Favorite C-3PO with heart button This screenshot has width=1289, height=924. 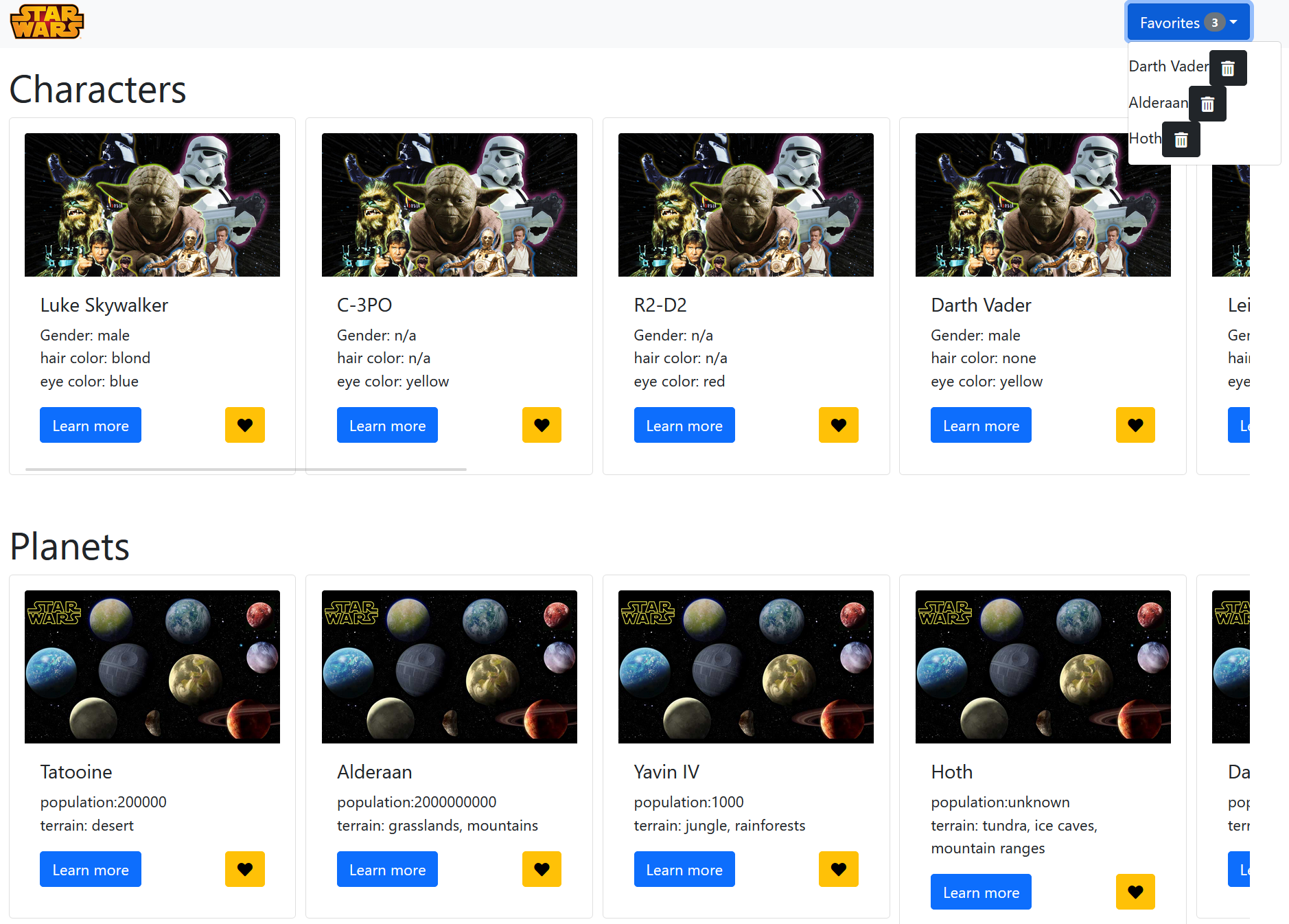point(542,425)
